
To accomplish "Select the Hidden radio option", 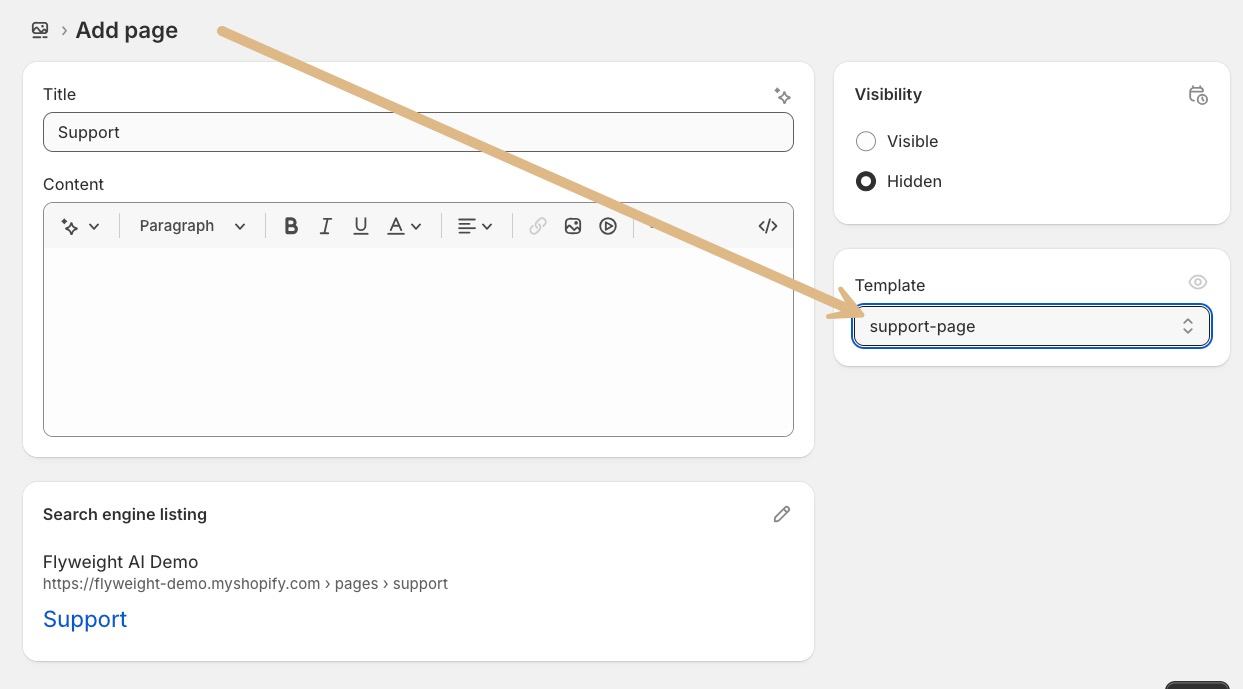I will click(x=866, y=181).
